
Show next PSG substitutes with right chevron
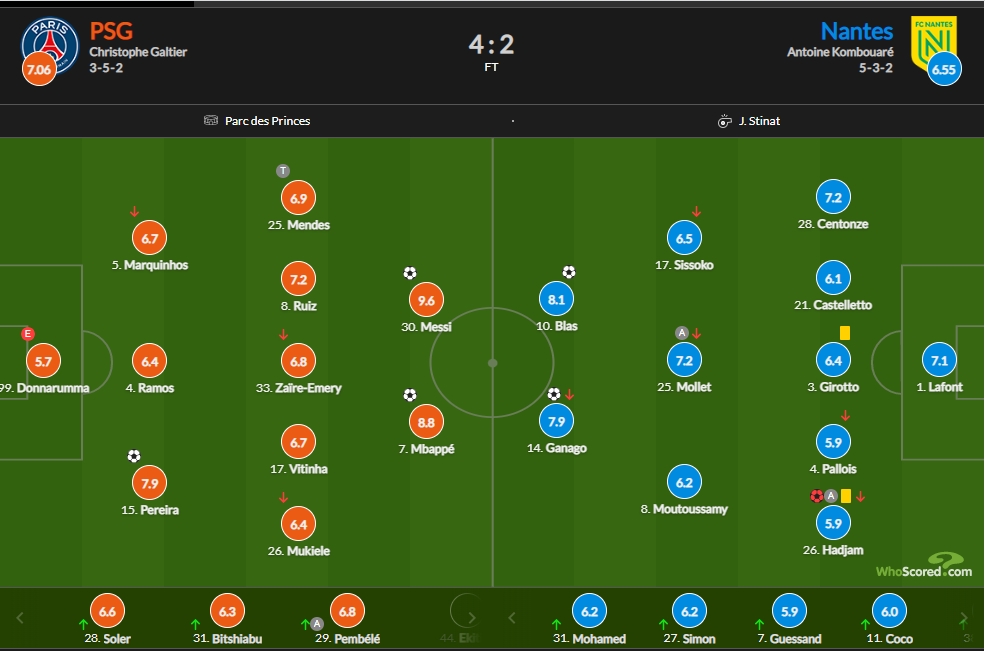(472, 618)
